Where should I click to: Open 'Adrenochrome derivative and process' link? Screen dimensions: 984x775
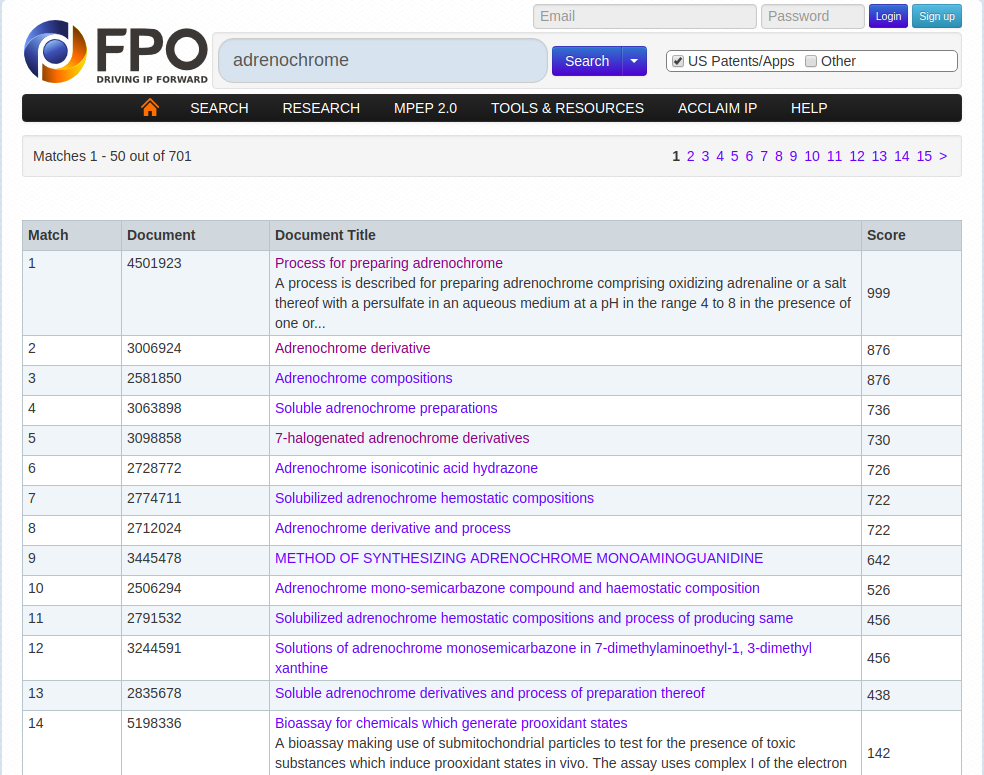(x=393, y=528)
